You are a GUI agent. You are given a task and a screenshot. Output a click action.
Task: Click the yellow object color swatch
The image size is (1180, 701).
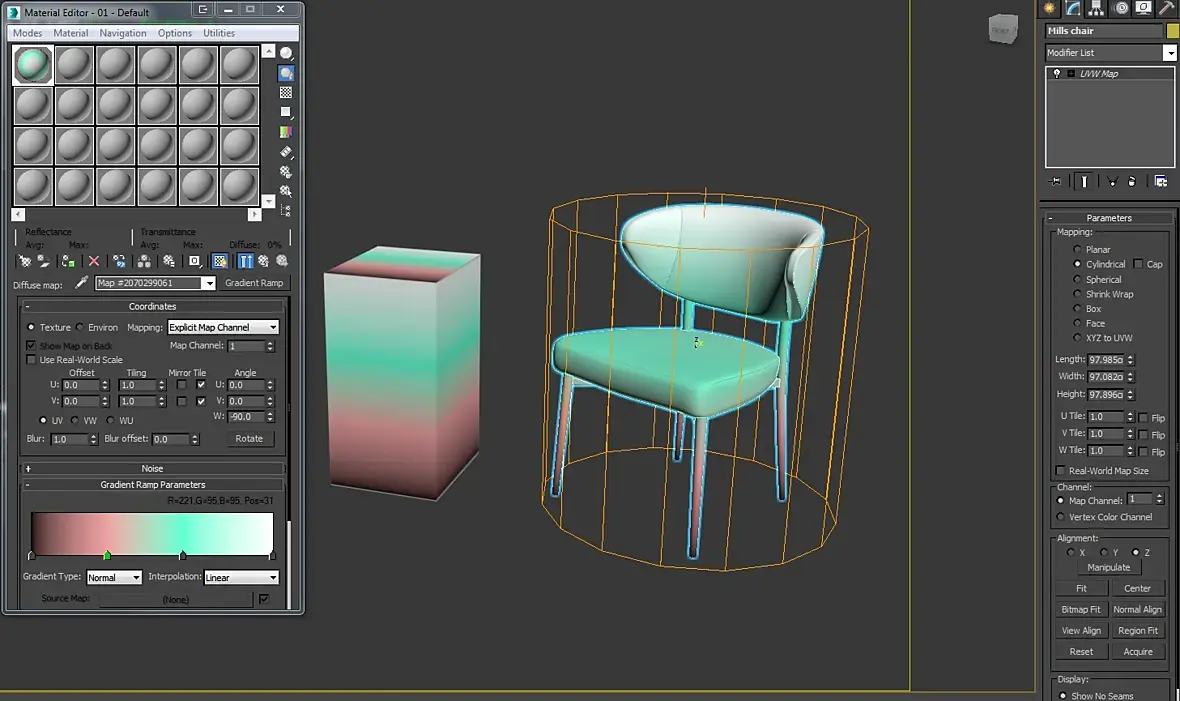coord(1172,31)
